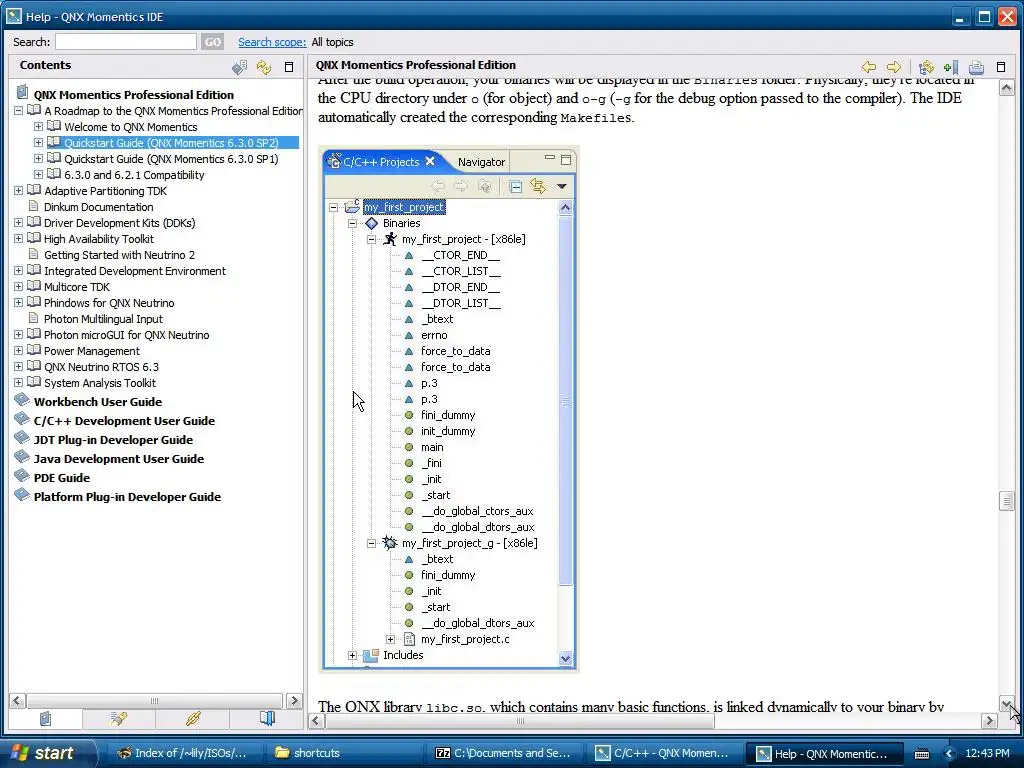This screenshot has height=768, width=1024.
Task: Expand Multicore TDK node
Action: (18, 287)
